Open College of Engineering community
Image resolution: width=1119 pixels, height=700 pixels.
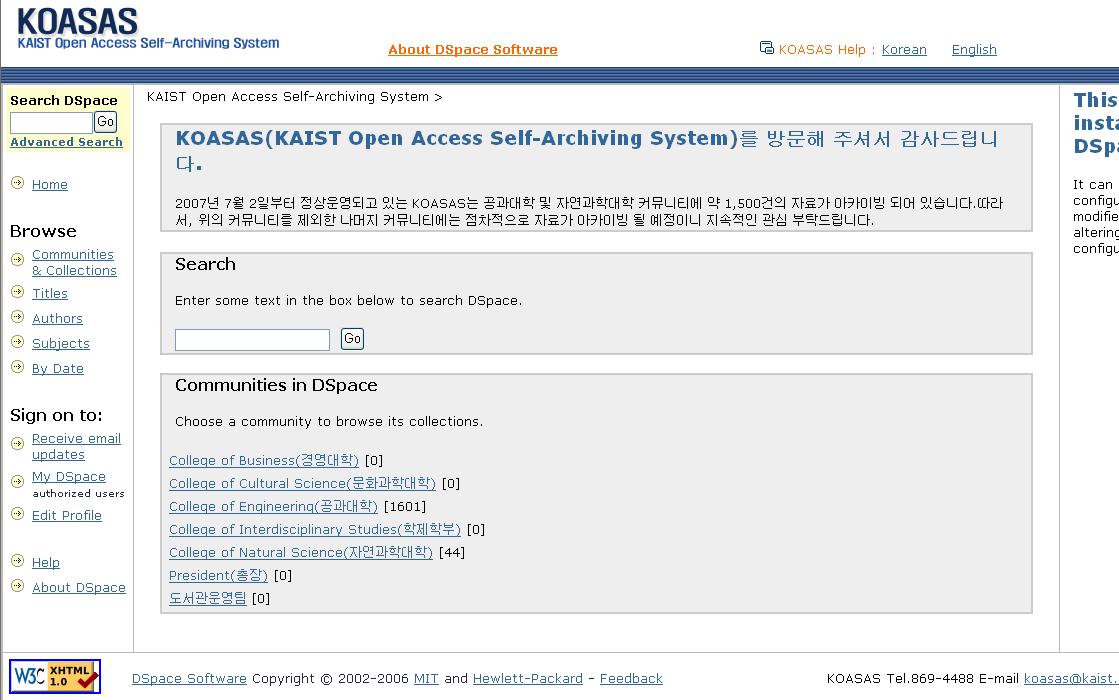tap(273, 506)
